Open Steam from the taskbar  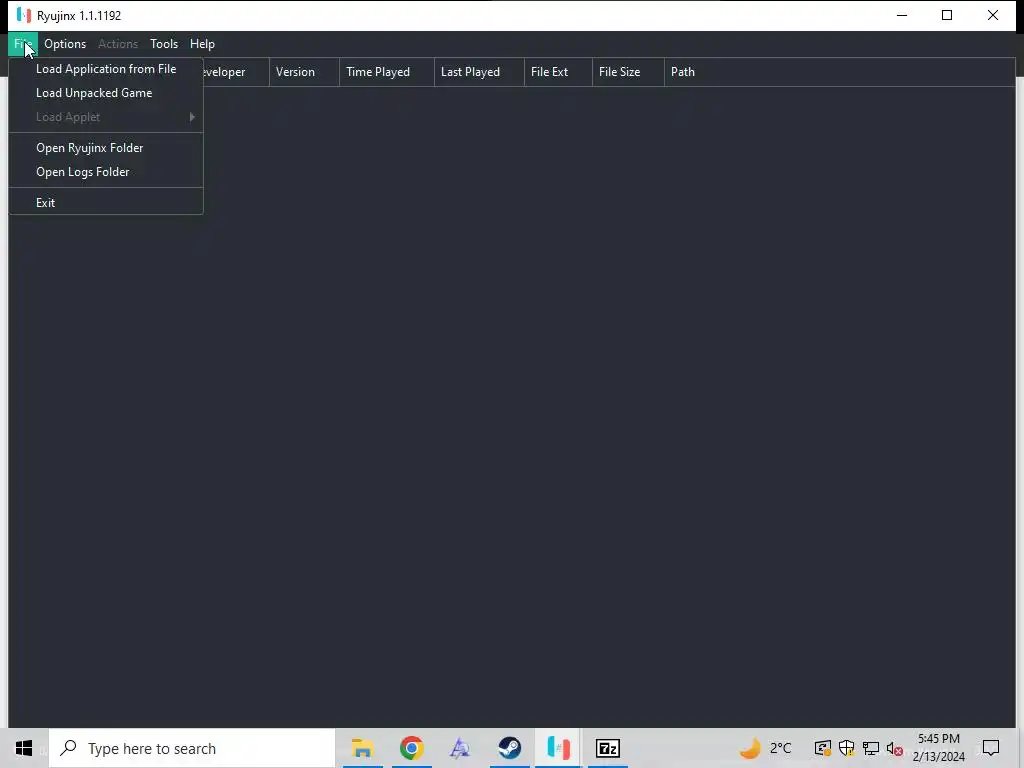coord(509,748)
